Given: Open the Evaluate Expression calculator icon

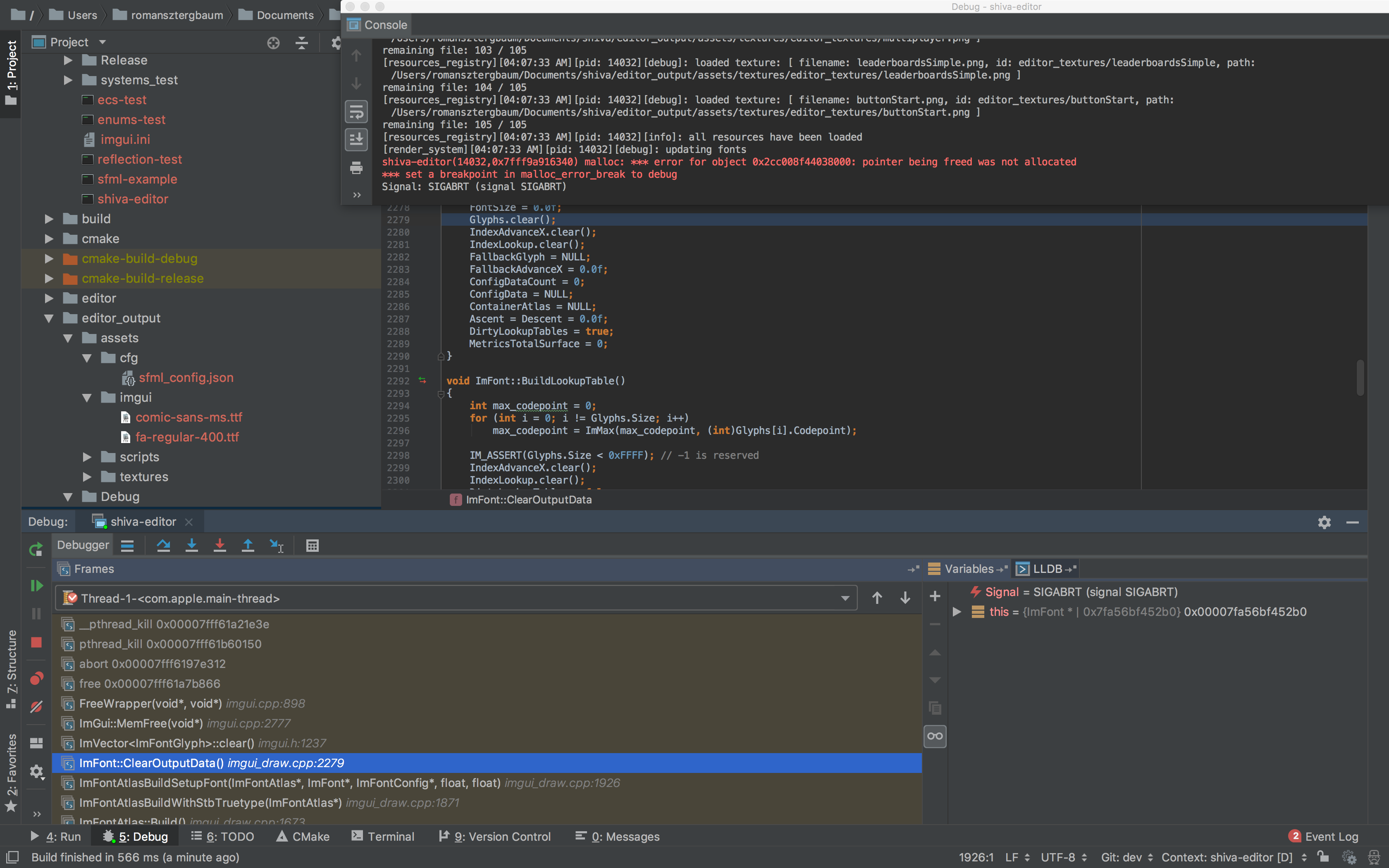Looking at the screenshot, I should click(312, 545).
